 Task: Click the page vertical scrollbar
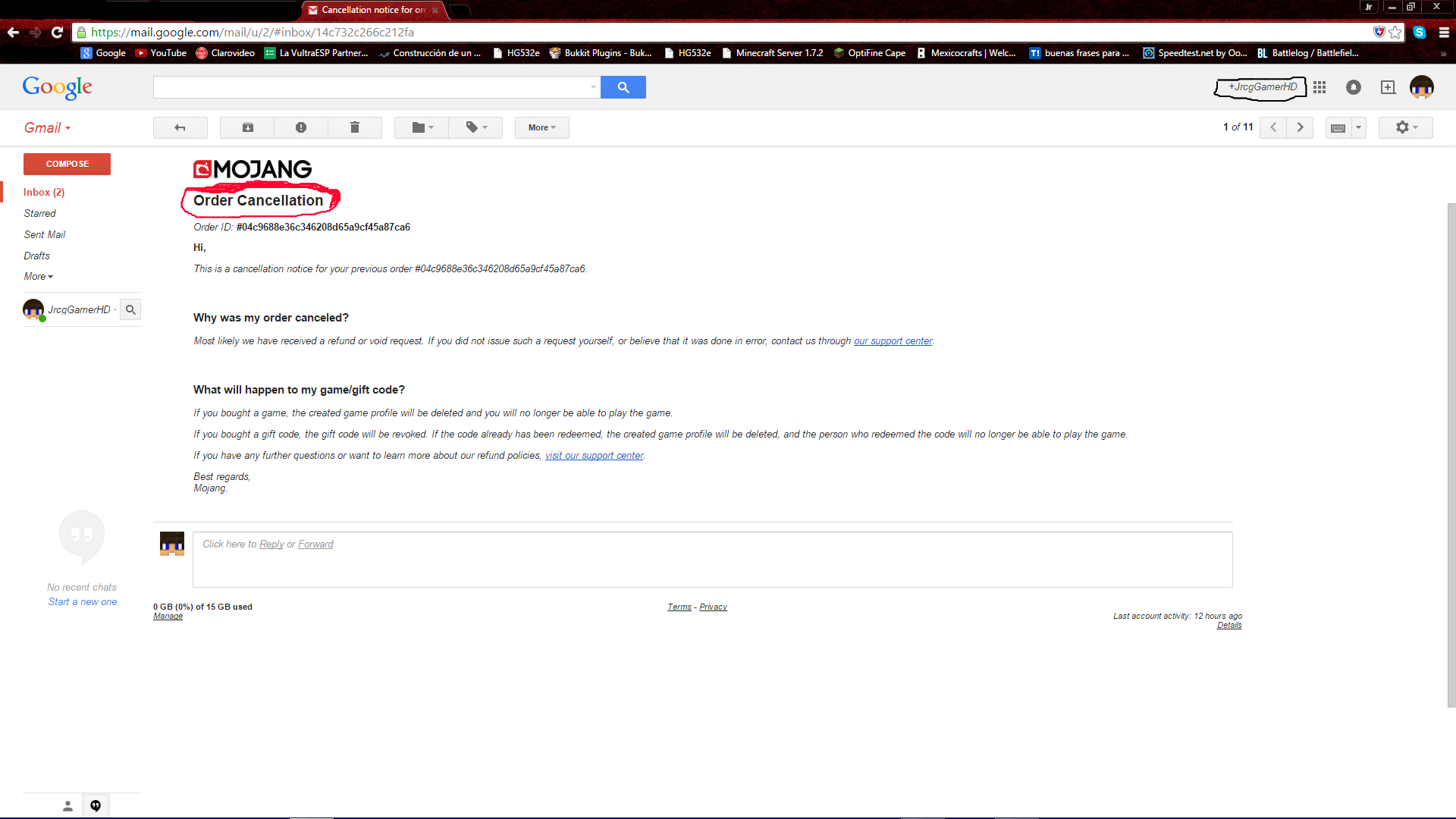(x=1451, y=455)
